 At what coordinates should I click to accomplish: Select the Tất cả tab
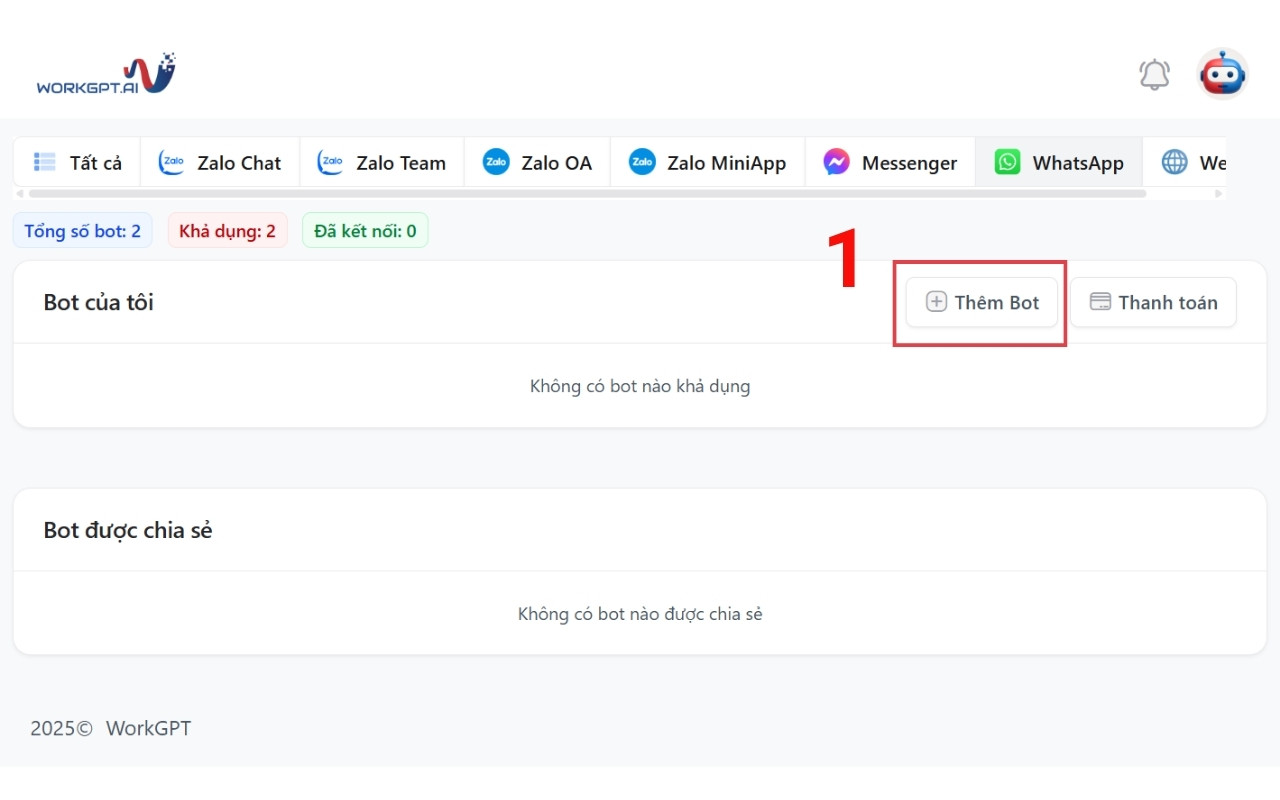77,163
